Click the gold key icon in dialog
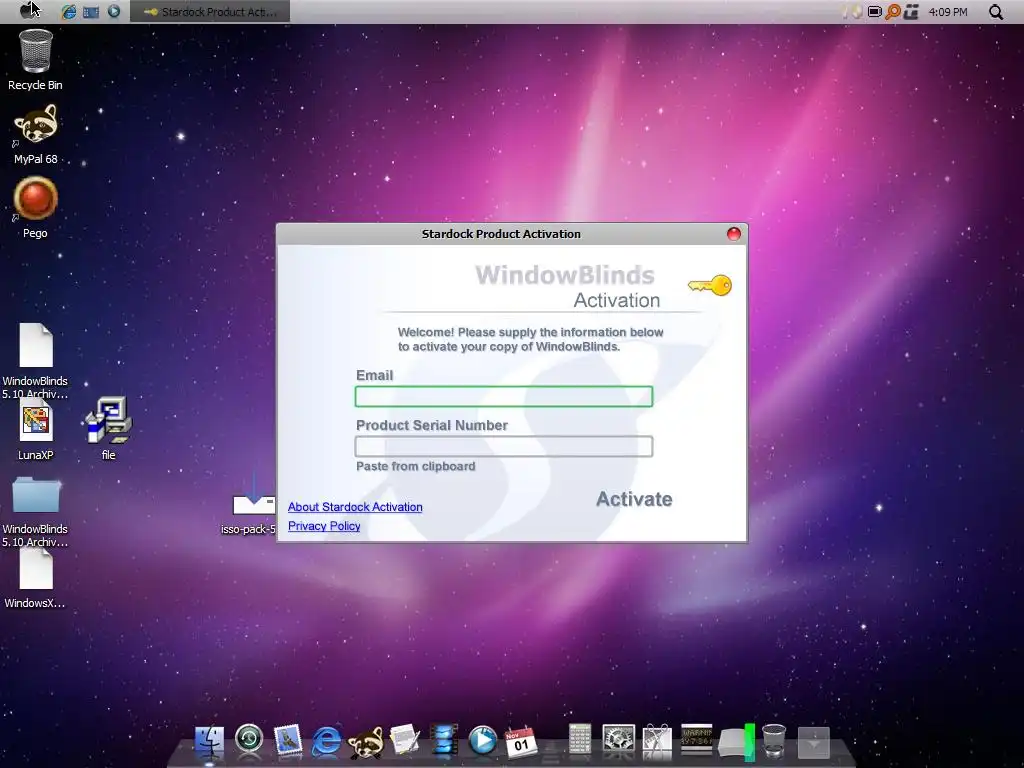The height and width of the screenshot is (768, 1024). [x=710, y=285]
